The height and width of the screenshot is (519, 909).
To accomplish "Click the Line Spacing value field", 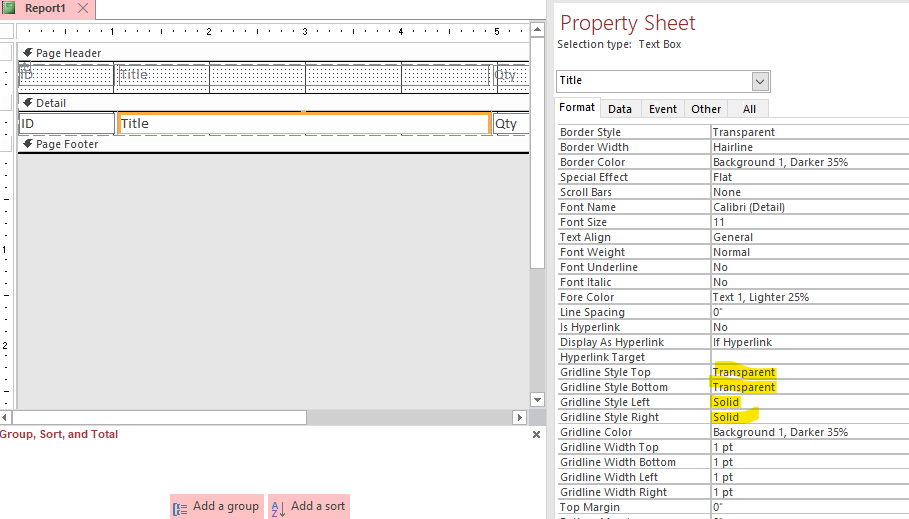I will click(x=810, y=313).
